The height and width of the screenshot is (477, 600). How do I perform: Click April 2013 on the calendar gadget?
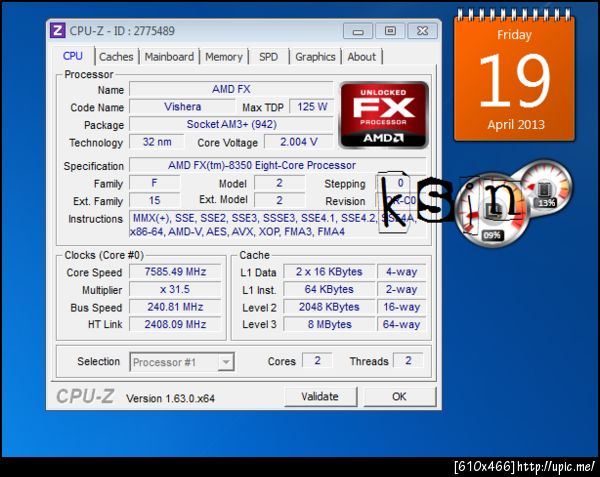515,124
